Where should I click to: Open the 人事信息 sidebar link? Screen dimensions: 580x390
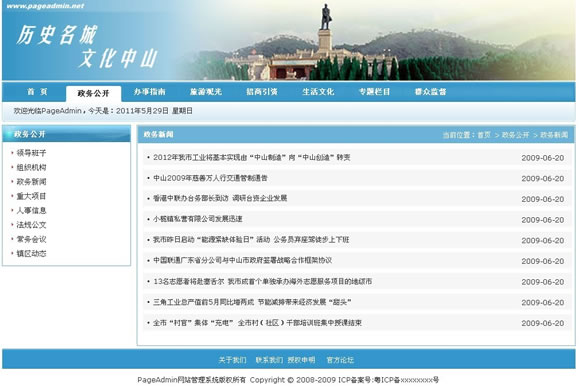point(31,211)
